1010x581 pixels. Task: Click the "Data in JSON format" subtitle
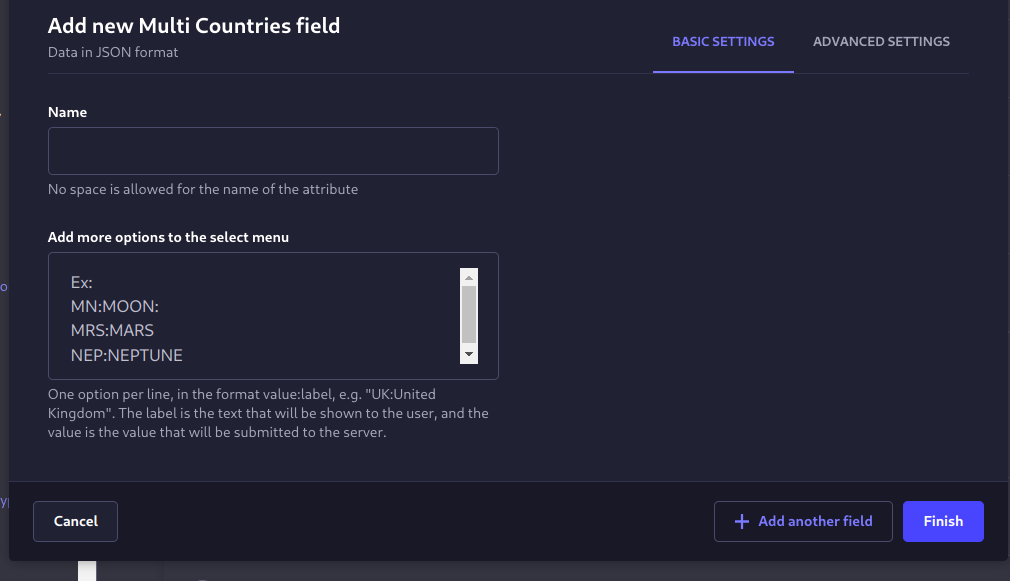point(113,52)
